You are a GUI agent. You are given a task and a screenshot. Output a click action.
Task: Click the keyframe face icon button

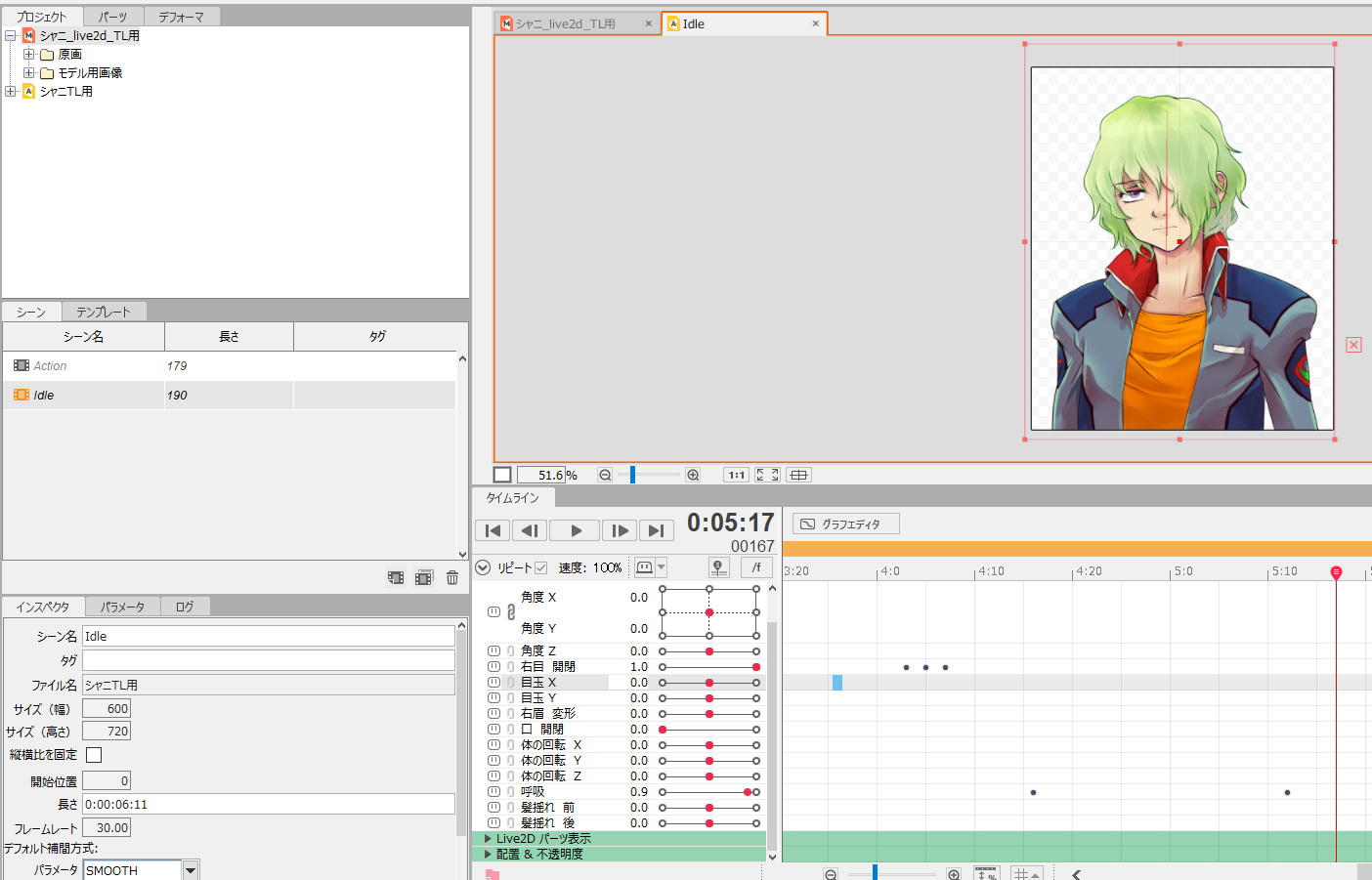[x=644, y=567]
